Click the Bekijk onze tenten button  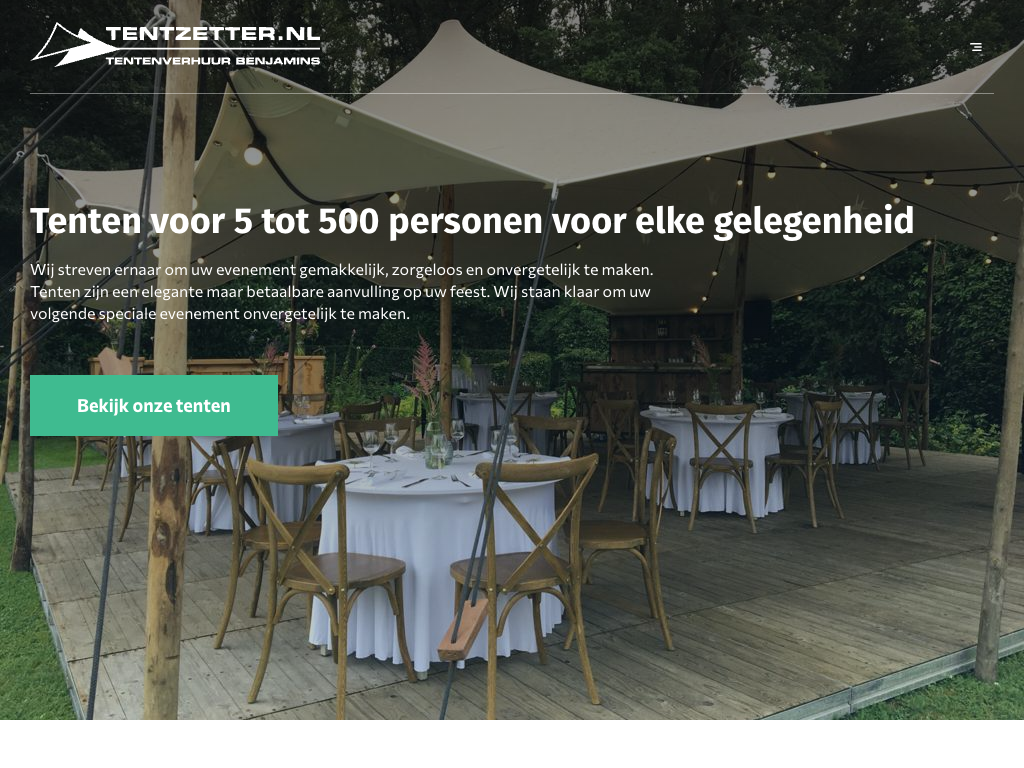[154, 406]
